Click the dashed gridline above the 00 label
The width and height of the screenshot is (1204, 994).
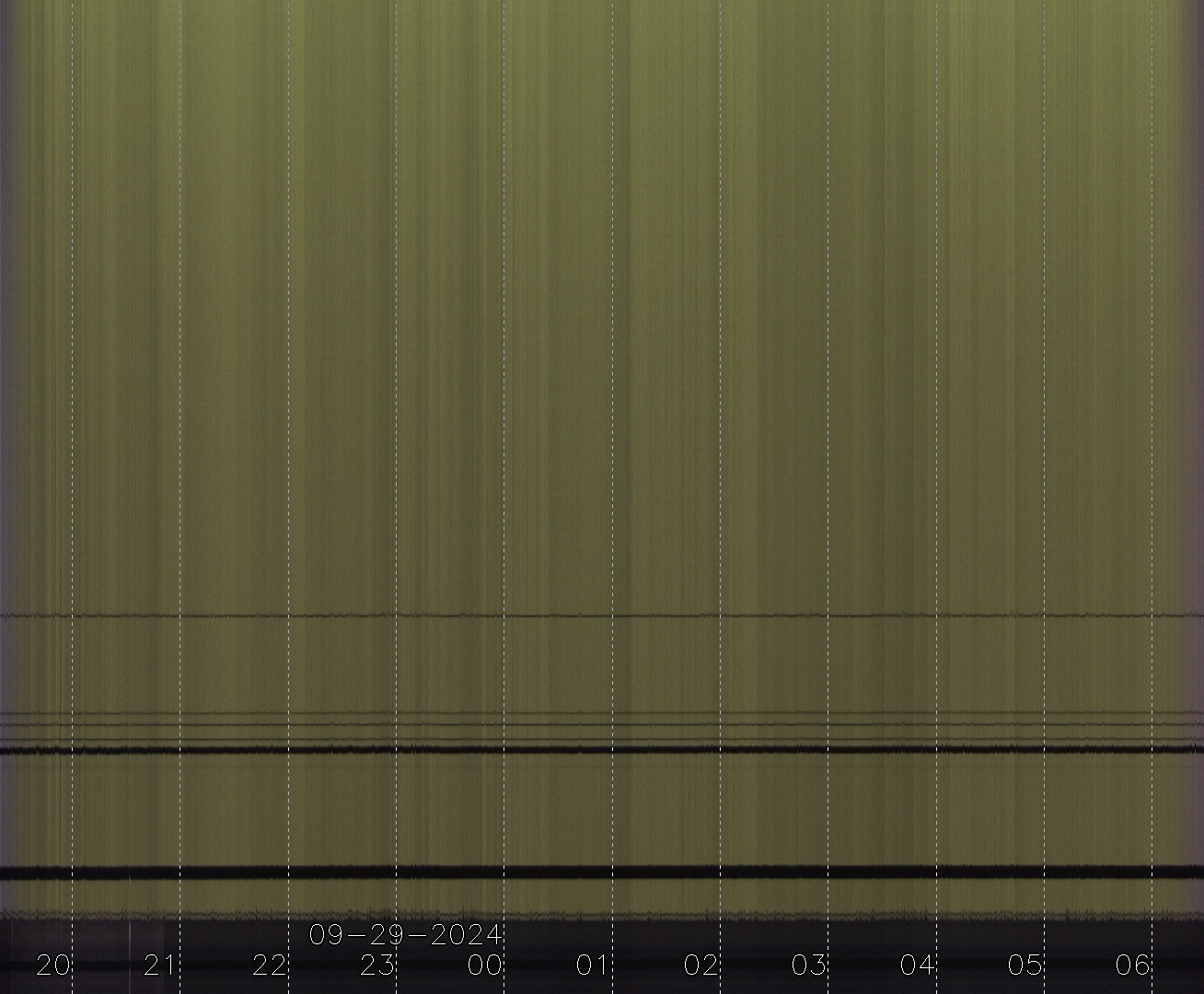[504, 368]
